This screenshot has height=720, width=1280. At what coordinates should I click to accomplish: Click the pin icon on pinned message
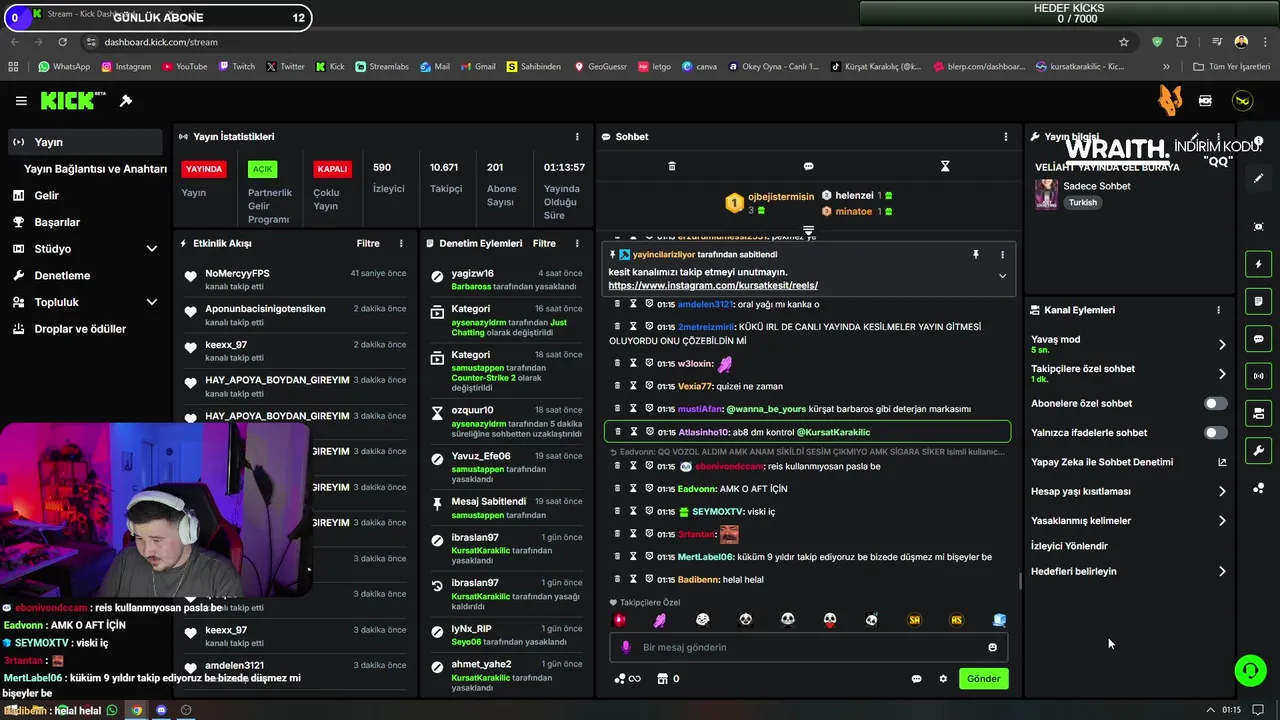click(x=976, y=255)
